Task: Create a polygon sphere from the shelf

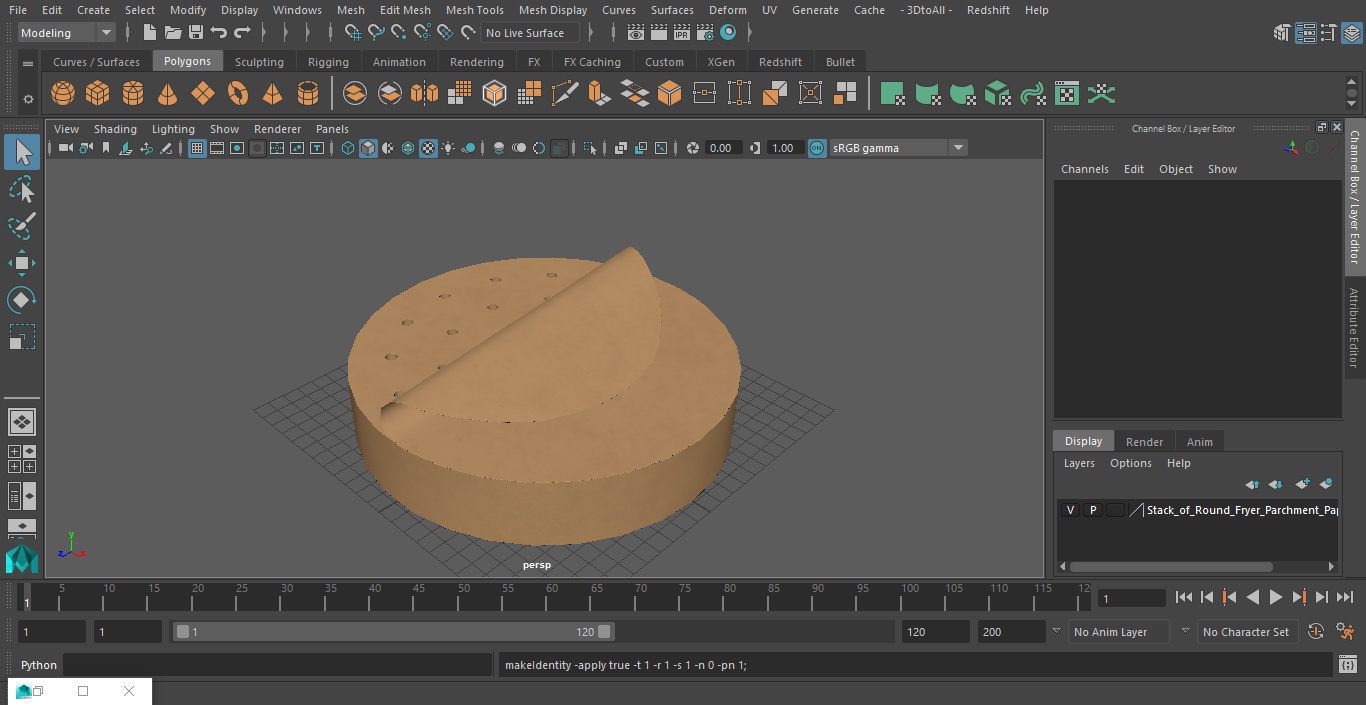Action: coord(63,94)
